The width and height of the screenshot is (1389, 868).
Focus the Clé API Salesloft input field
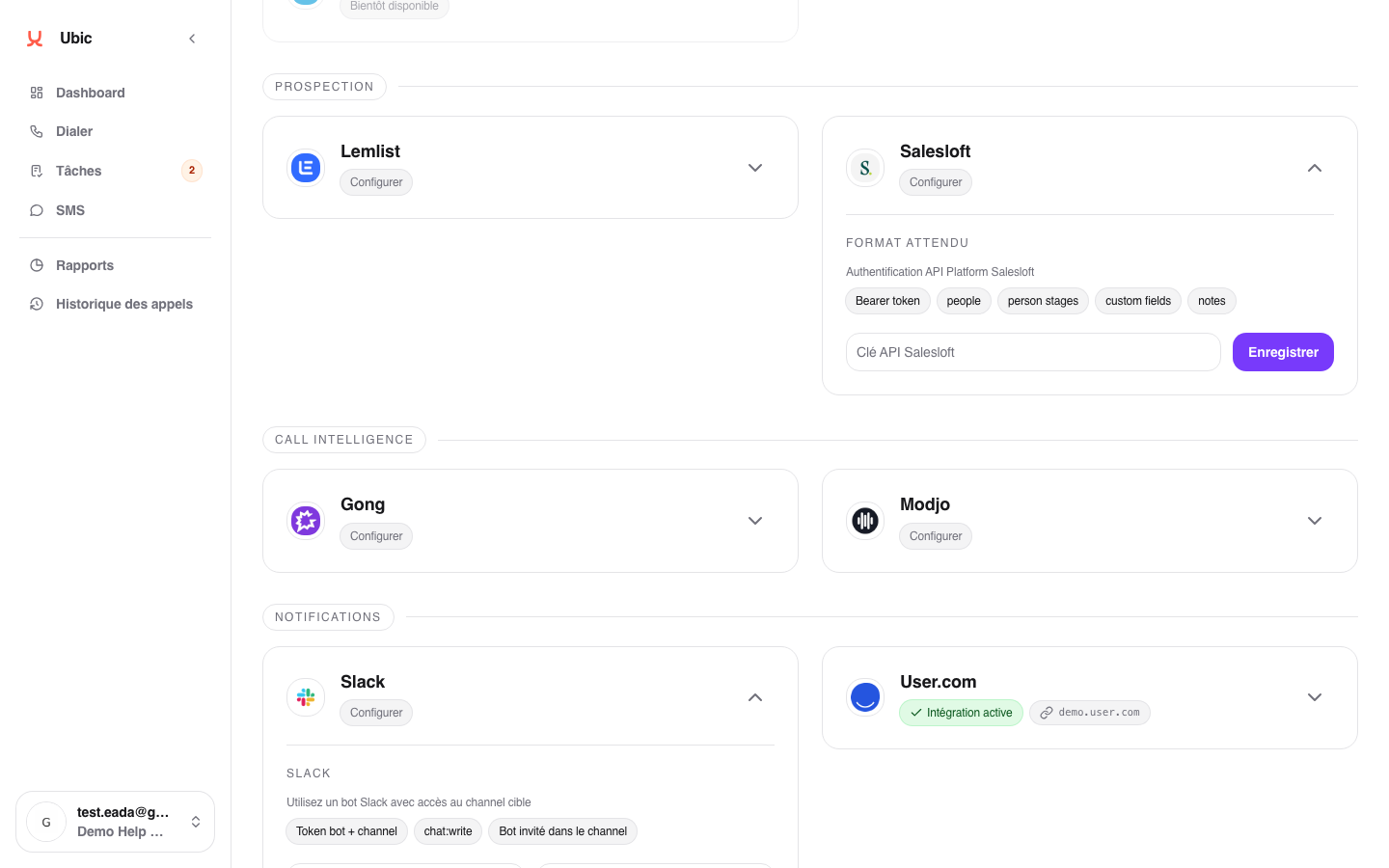click(x=1033, y=352)
